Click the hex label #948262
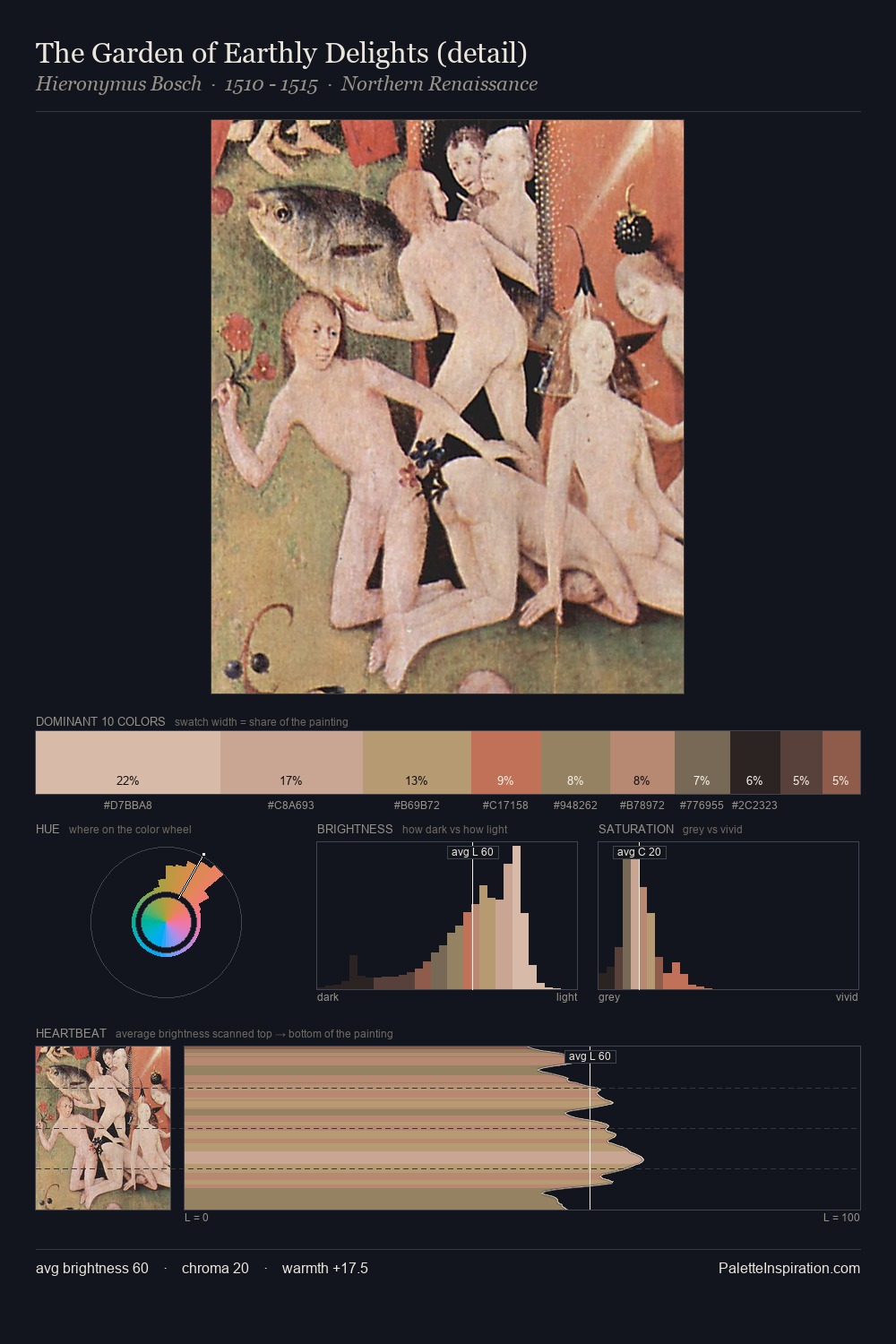The width and height of the screenshot is (896, 1344). click(575, 806)
